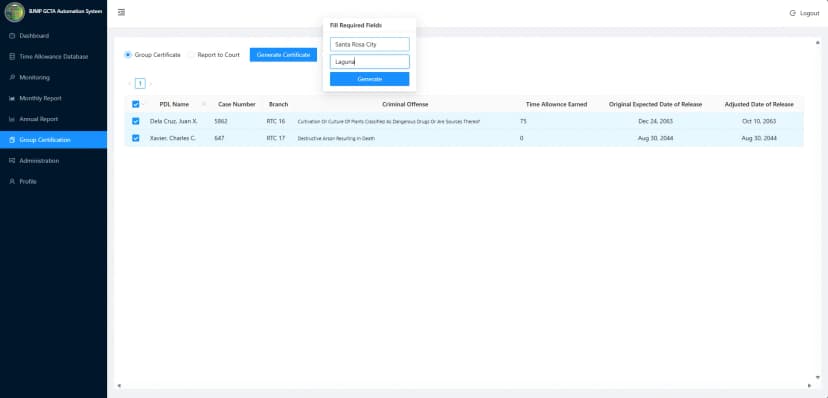Click the Case Number column header
Viewport: 828px width, 398px height.
point(237,105)
